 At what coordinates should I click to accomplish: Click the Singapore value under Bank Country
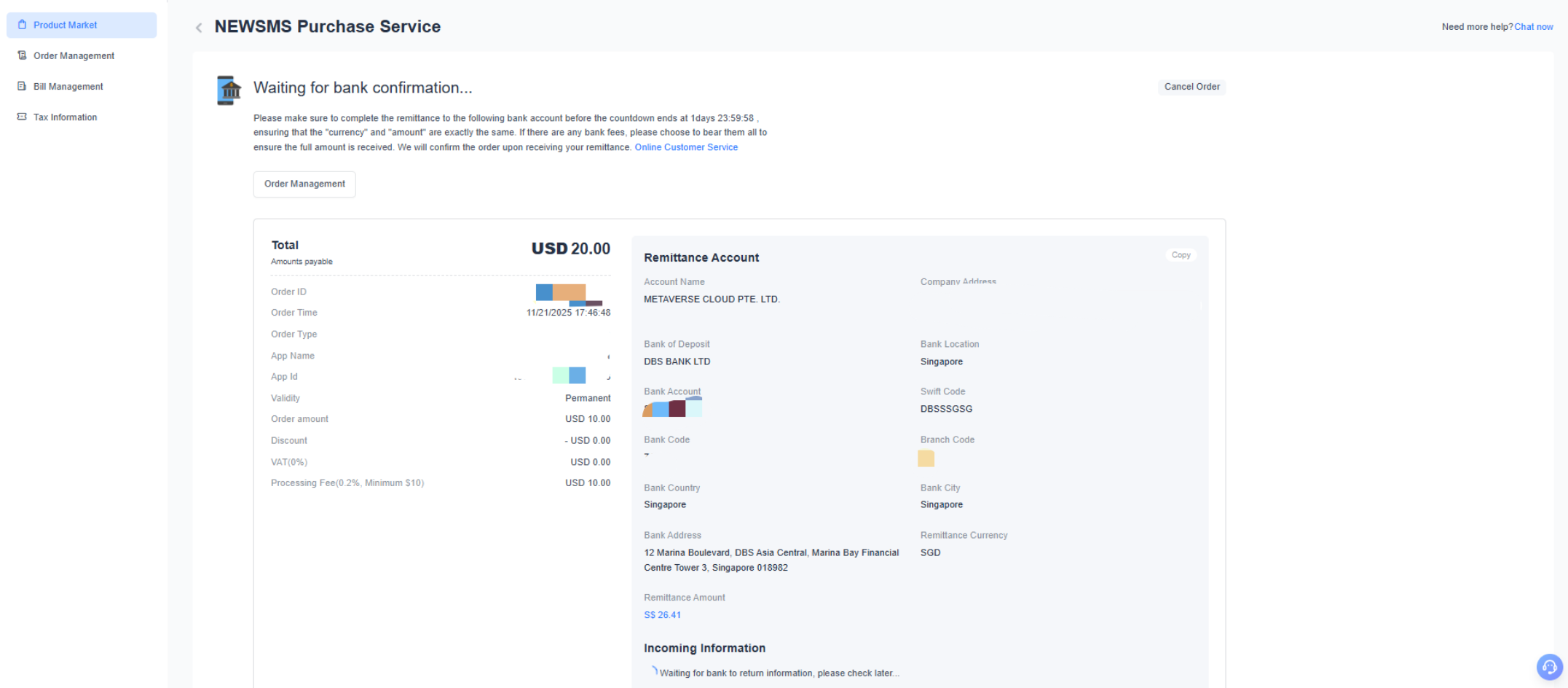pos(665,504)
